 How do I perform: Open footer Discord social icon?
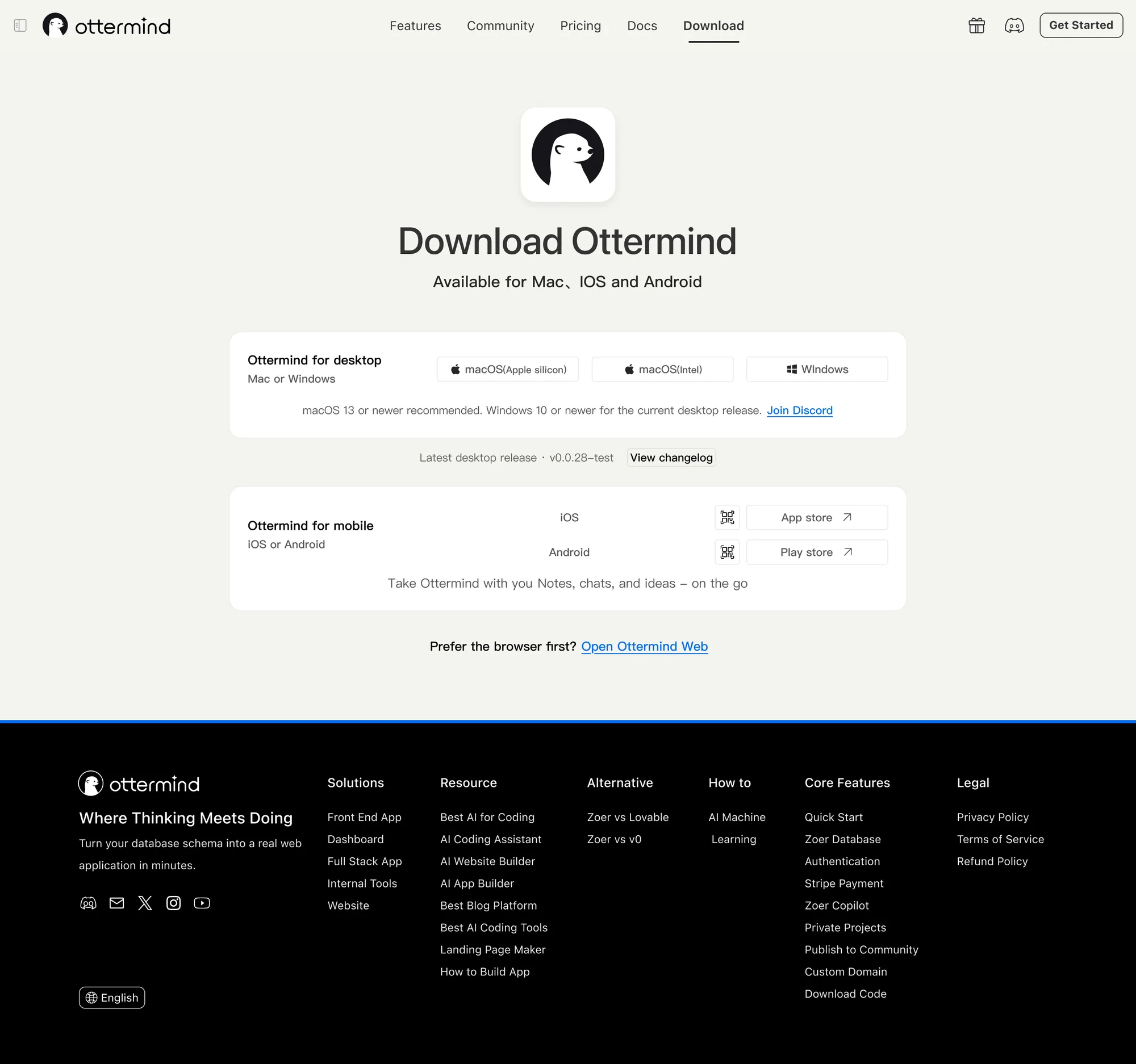click(88, 903)
